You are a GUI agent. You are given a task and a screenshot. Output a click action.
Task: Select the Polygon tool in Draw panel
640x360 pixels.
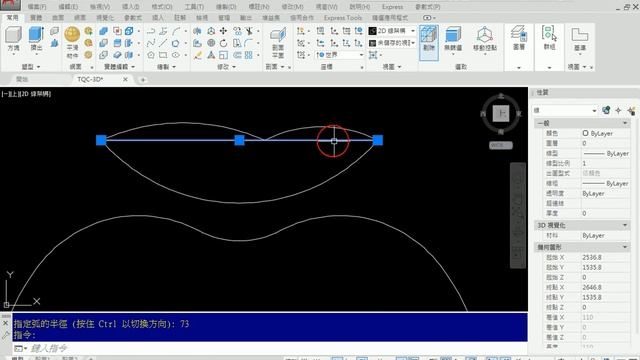(151, 55)
